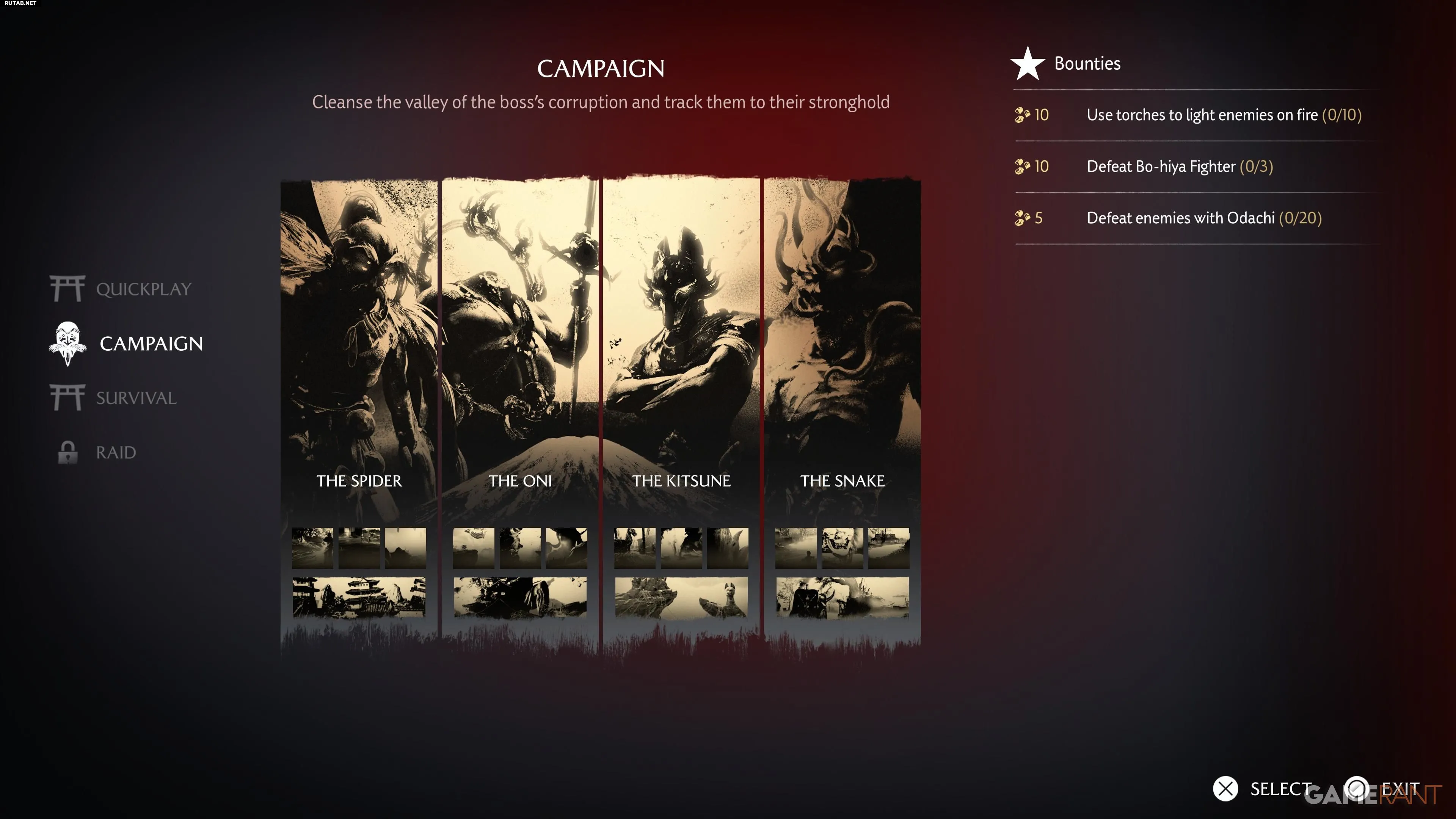Select the Spider's wide stronghold thumbnail
The image size is (1456, 819).
359,597
